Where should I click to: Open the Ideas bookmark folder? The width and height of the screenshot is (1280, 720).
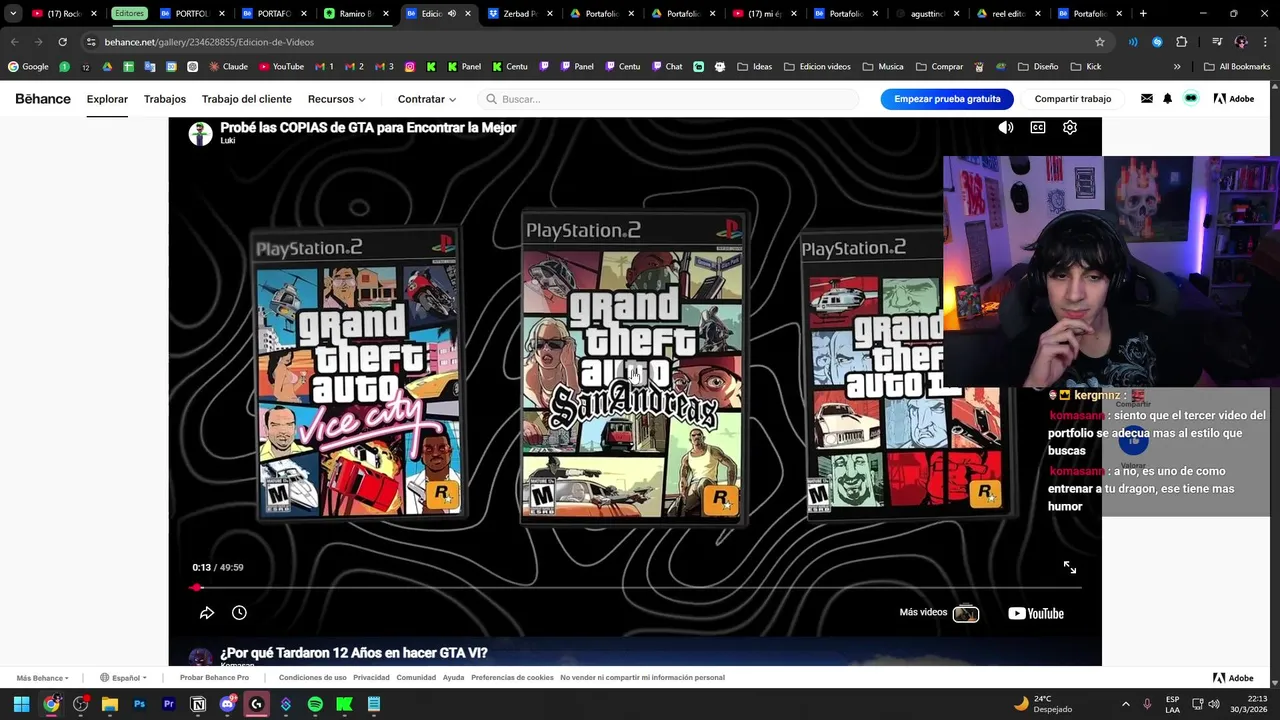point(755,67)
